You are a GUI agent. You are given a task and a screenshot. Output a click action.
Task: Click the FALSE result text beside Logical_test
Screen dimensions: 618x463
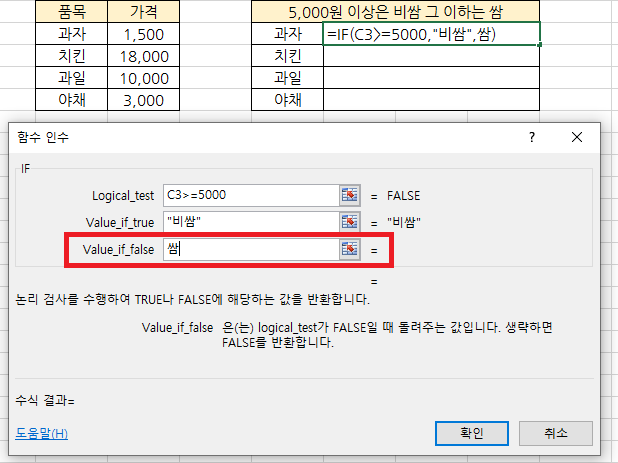point(404,195)
